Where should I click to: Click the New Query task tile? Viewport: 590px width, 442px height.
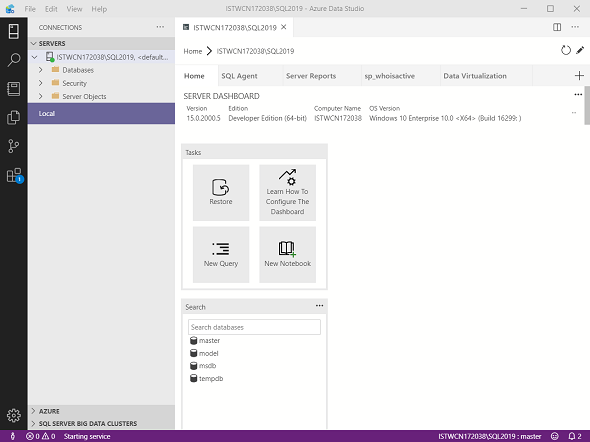click(x=221, y=254)
